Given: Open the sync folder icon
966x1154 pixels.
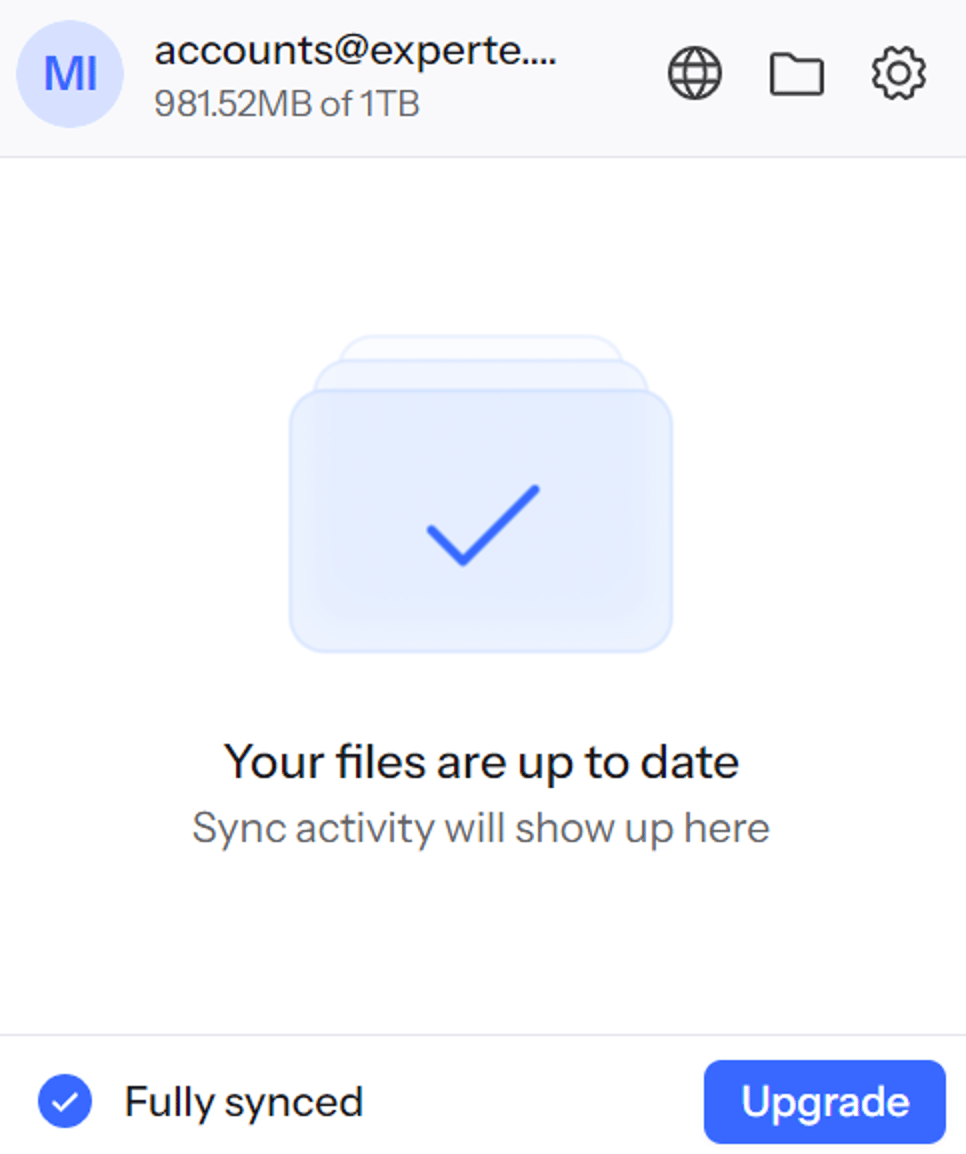Looking at the screenshot, I should click(796, 74).
